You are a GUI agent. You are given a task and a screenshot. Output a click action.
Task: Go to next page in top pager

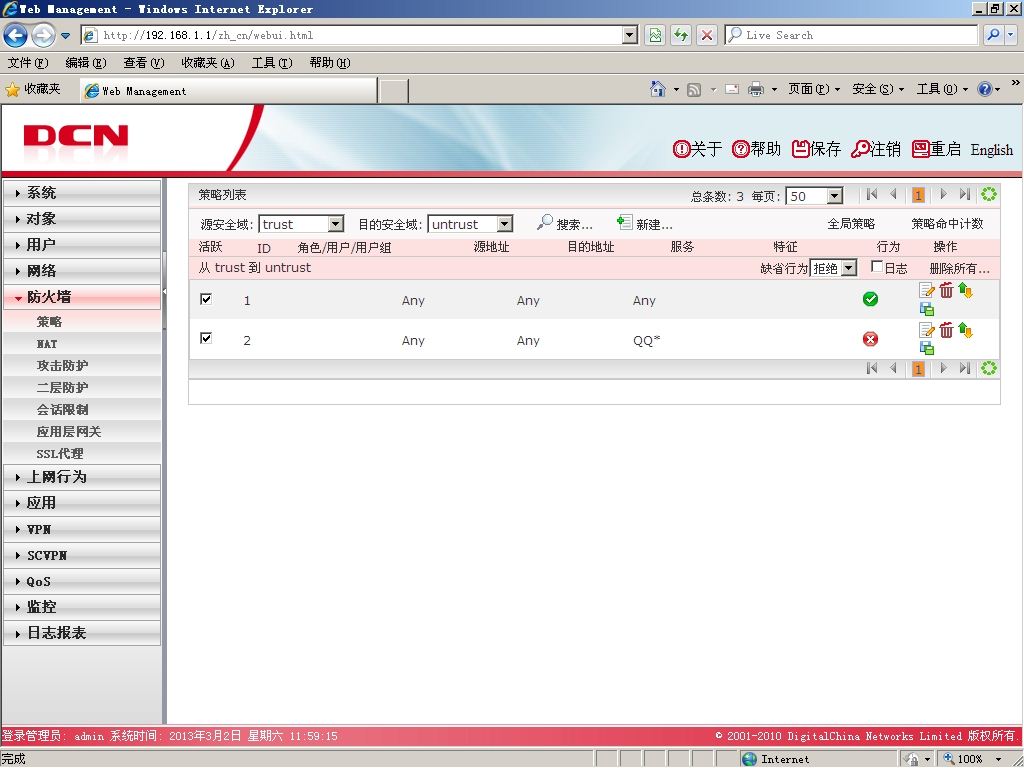(943, 194)
